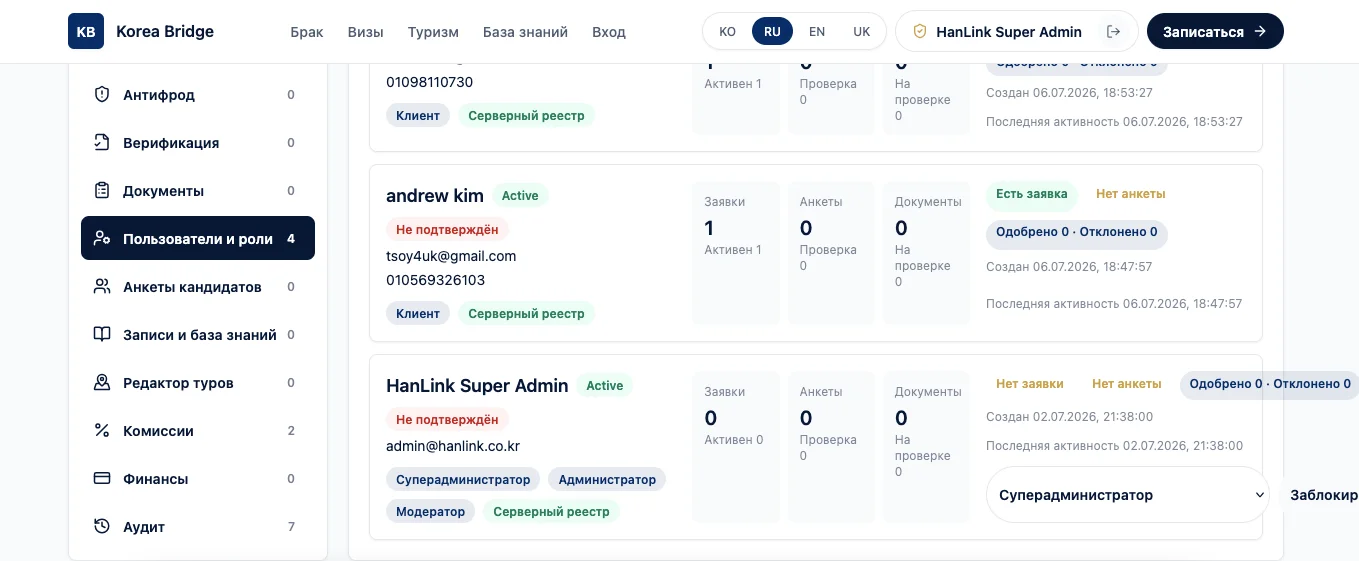Open the Аудит sidebar section

pyautogui.click(x=198, y=527)
